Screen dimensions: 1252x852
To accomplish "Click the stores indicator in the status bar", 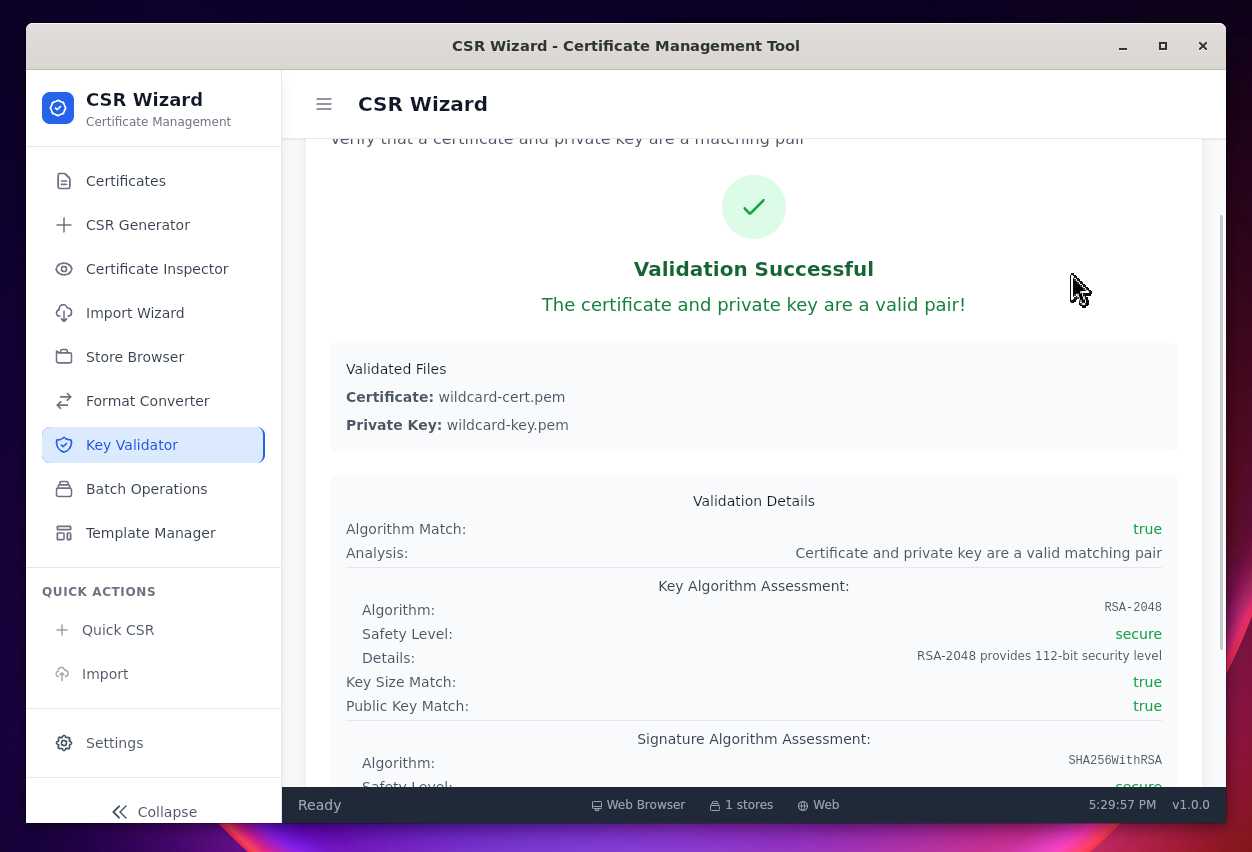I will click(x=741, y=805).
